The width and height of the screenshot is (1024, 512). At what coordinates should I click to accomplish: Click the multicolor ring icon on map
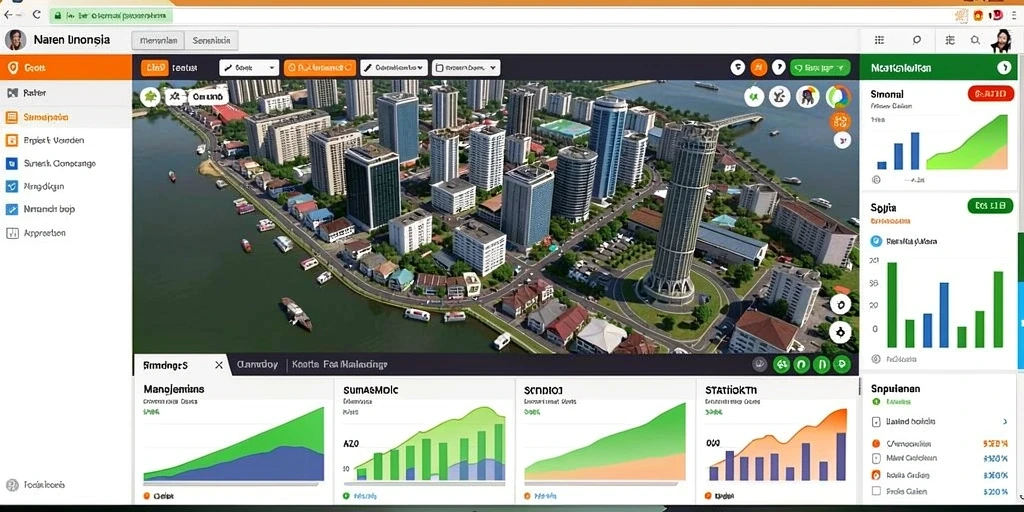pos(839,97)
